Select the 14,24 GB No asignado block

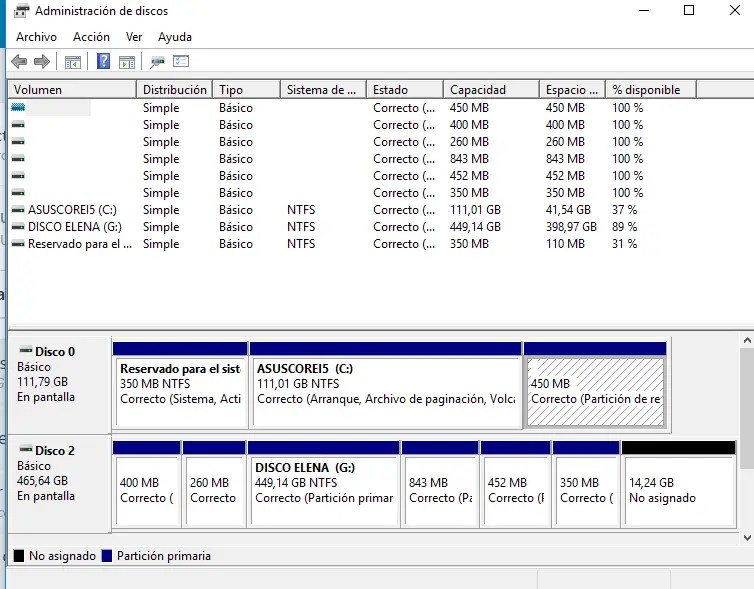tap(677, 490)
